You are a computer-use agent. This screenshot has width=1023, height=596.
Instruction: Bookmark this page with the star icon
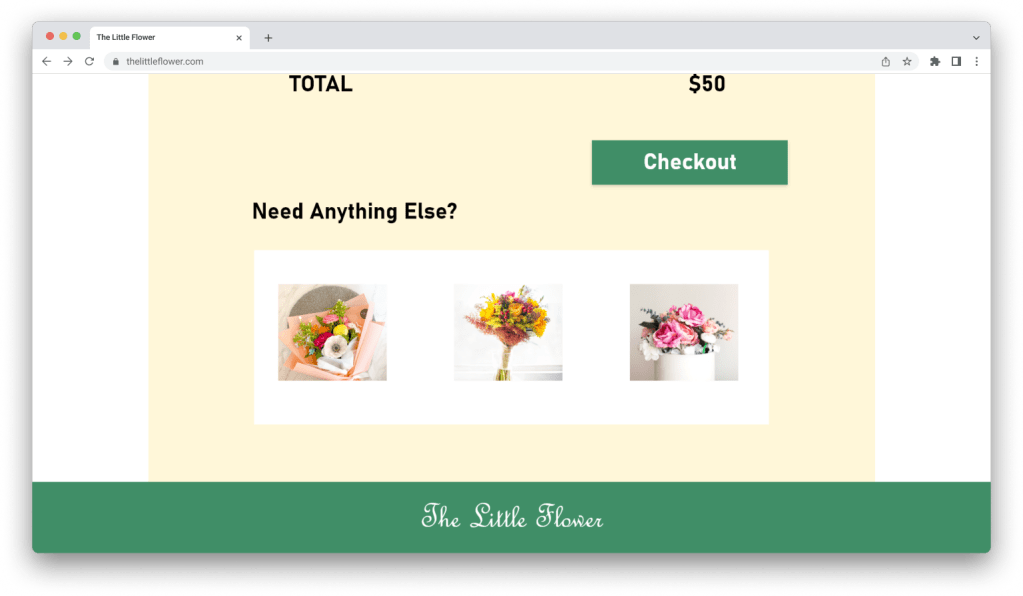tap(907, 61)
